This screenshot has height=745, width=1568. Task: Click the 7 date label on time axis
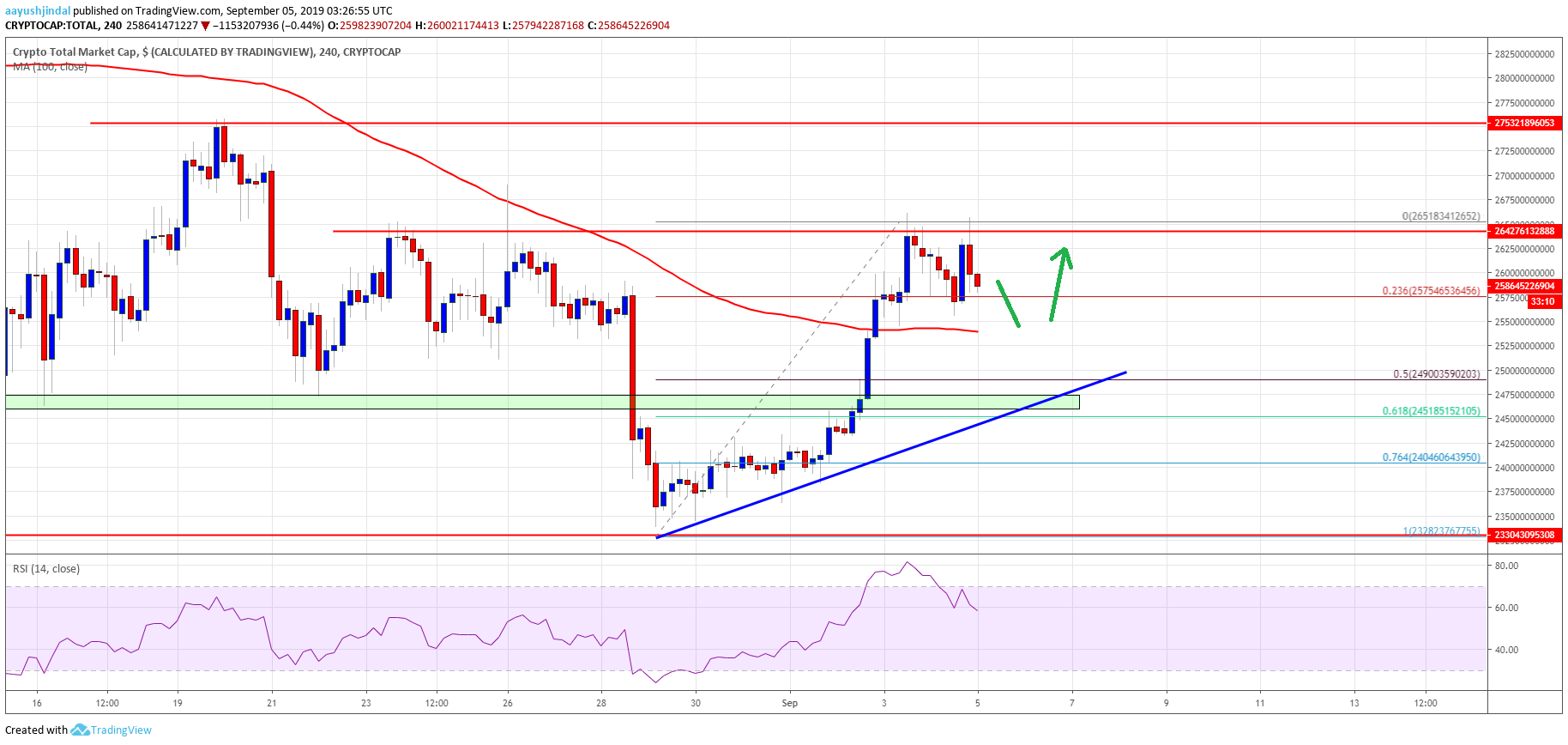[1071, 703]
